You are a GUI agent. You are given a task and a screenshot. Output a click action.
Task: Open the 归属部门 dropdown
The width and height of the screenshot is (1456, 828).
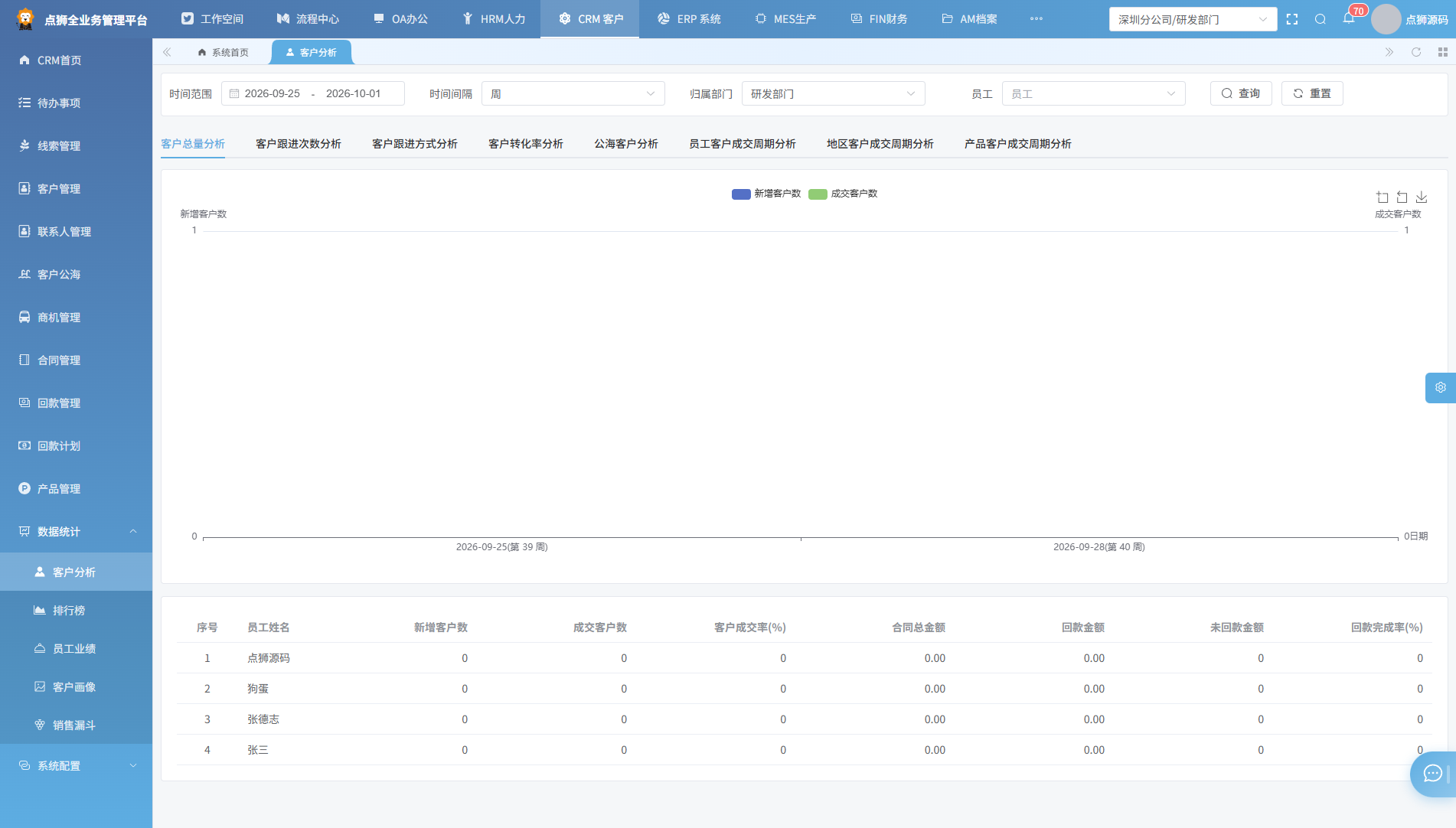[x=834, y=93]
